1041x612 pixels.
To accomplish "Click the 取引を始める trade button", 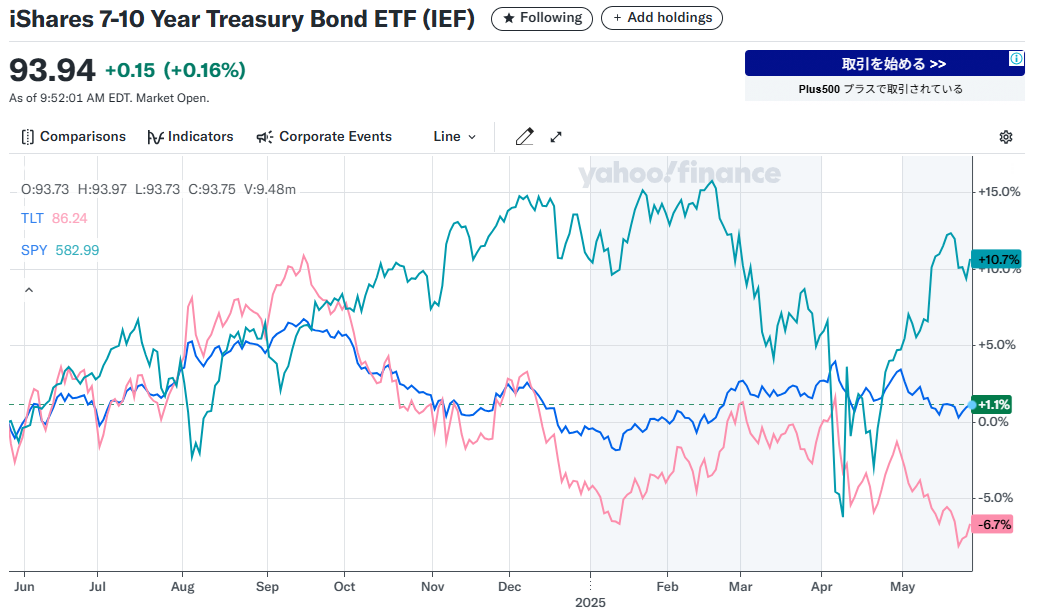I will pos(884,62).
